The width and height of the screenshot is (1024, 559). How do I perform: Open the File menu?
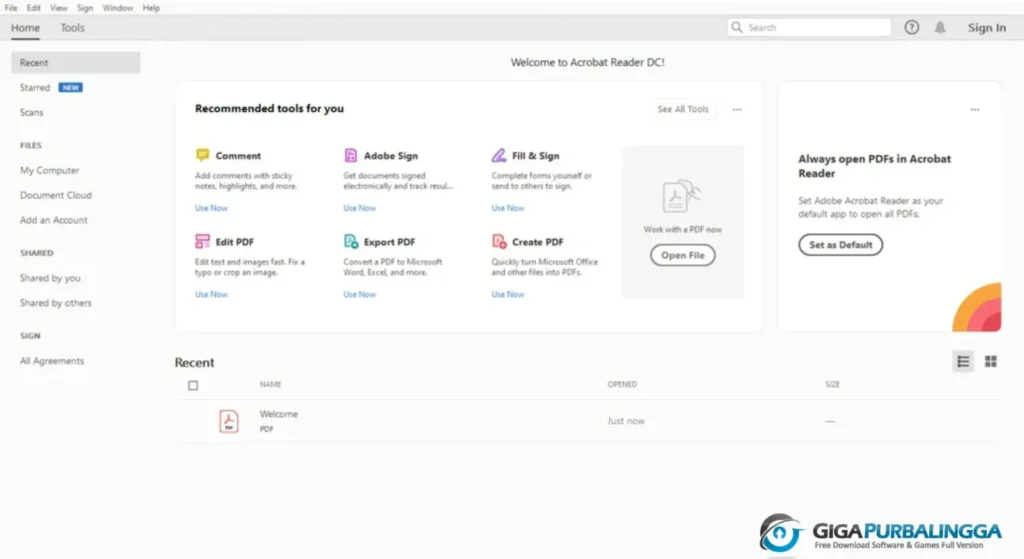(x=11, y=8)
